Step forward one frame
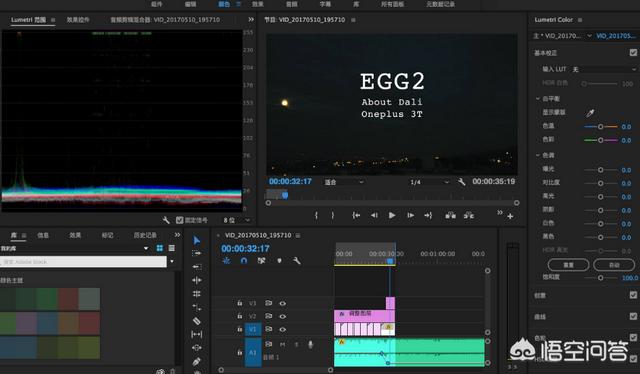The width and height of the screenshot is (640, 374). pos(410,215)
